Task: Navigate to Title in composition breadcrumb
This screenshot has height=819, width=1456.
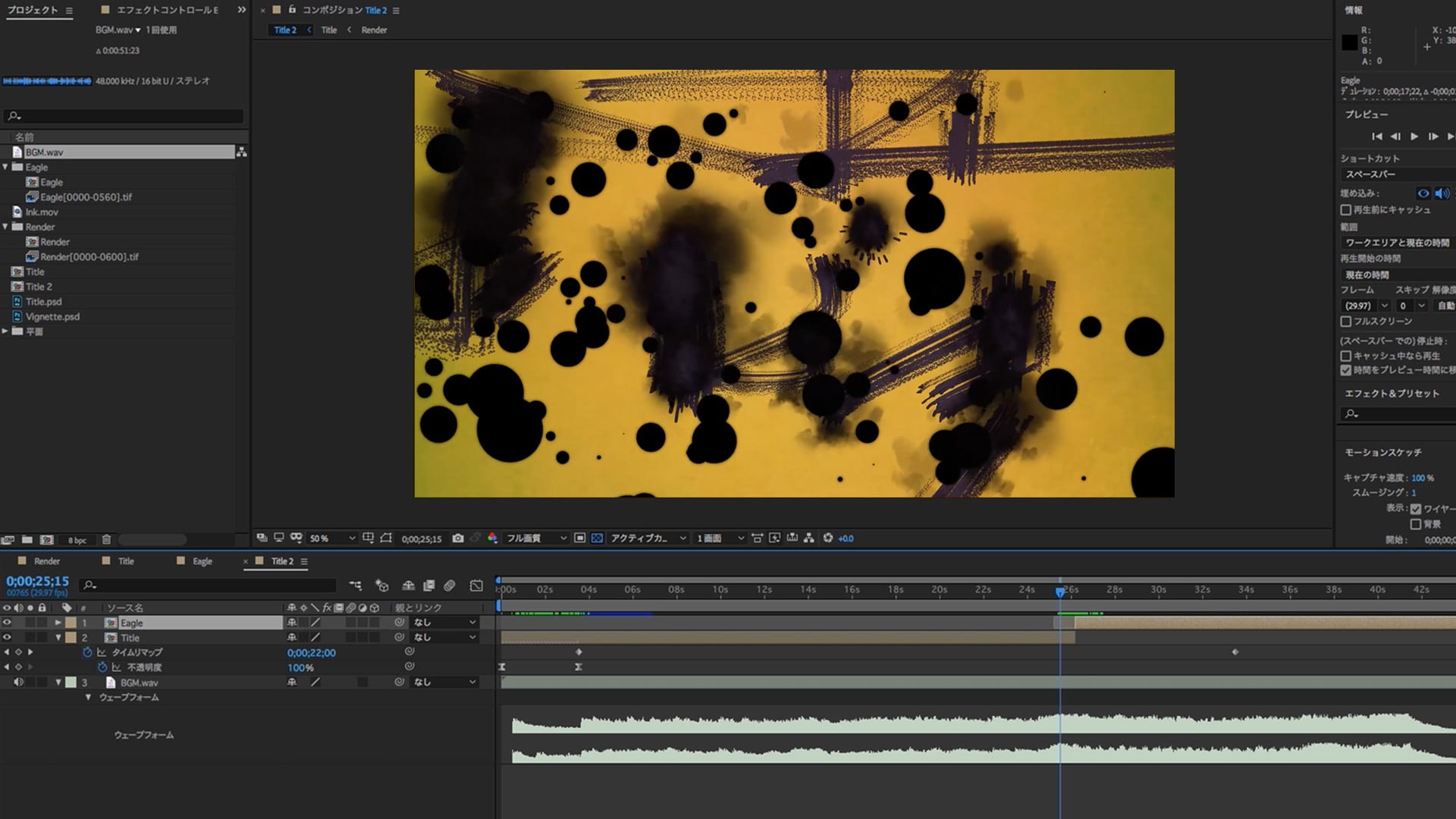Action: pyautogui.click(x=328, y=30)
